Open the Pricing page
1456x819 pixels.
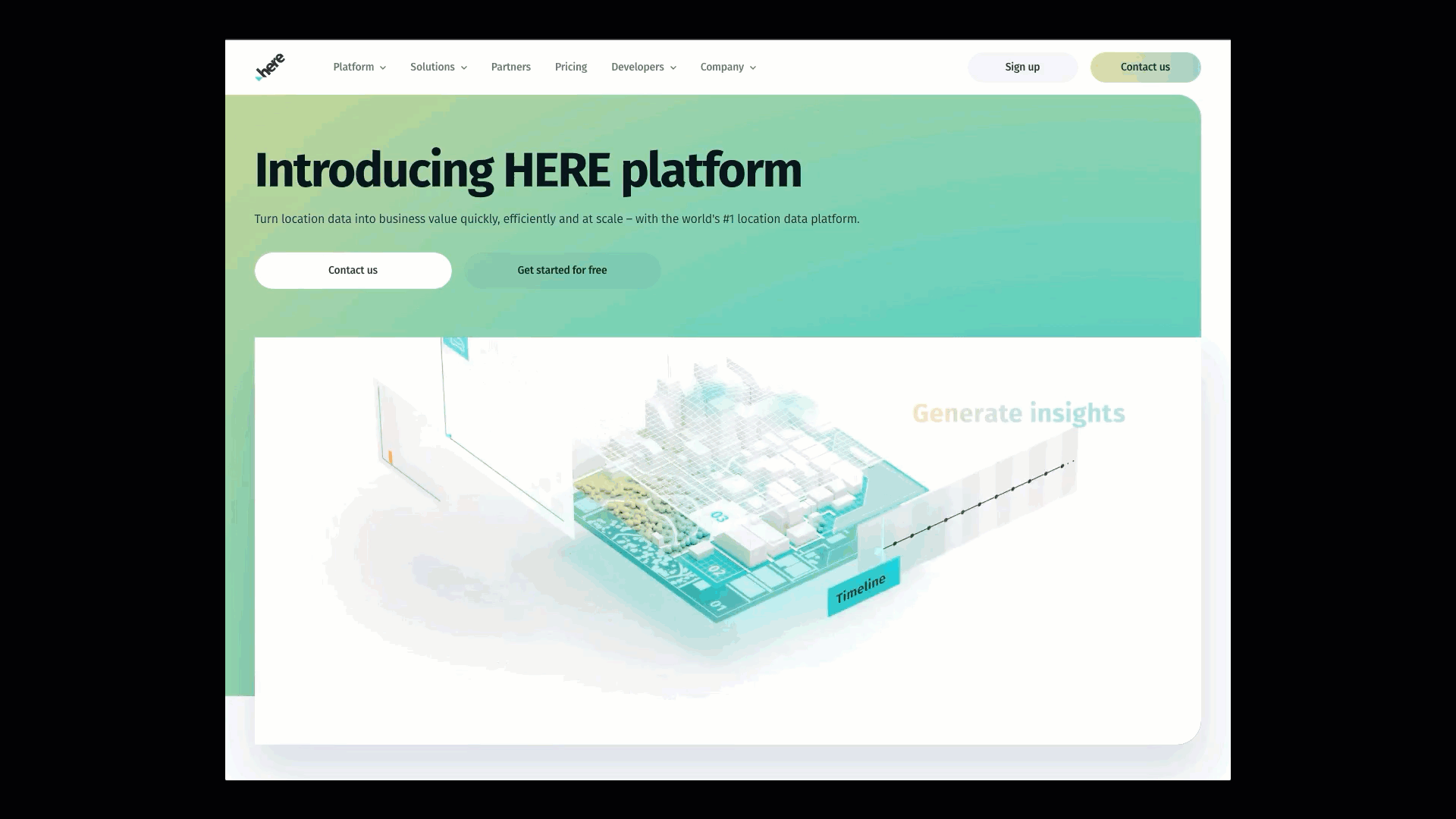pyautogui.click(x=571, y=67)
